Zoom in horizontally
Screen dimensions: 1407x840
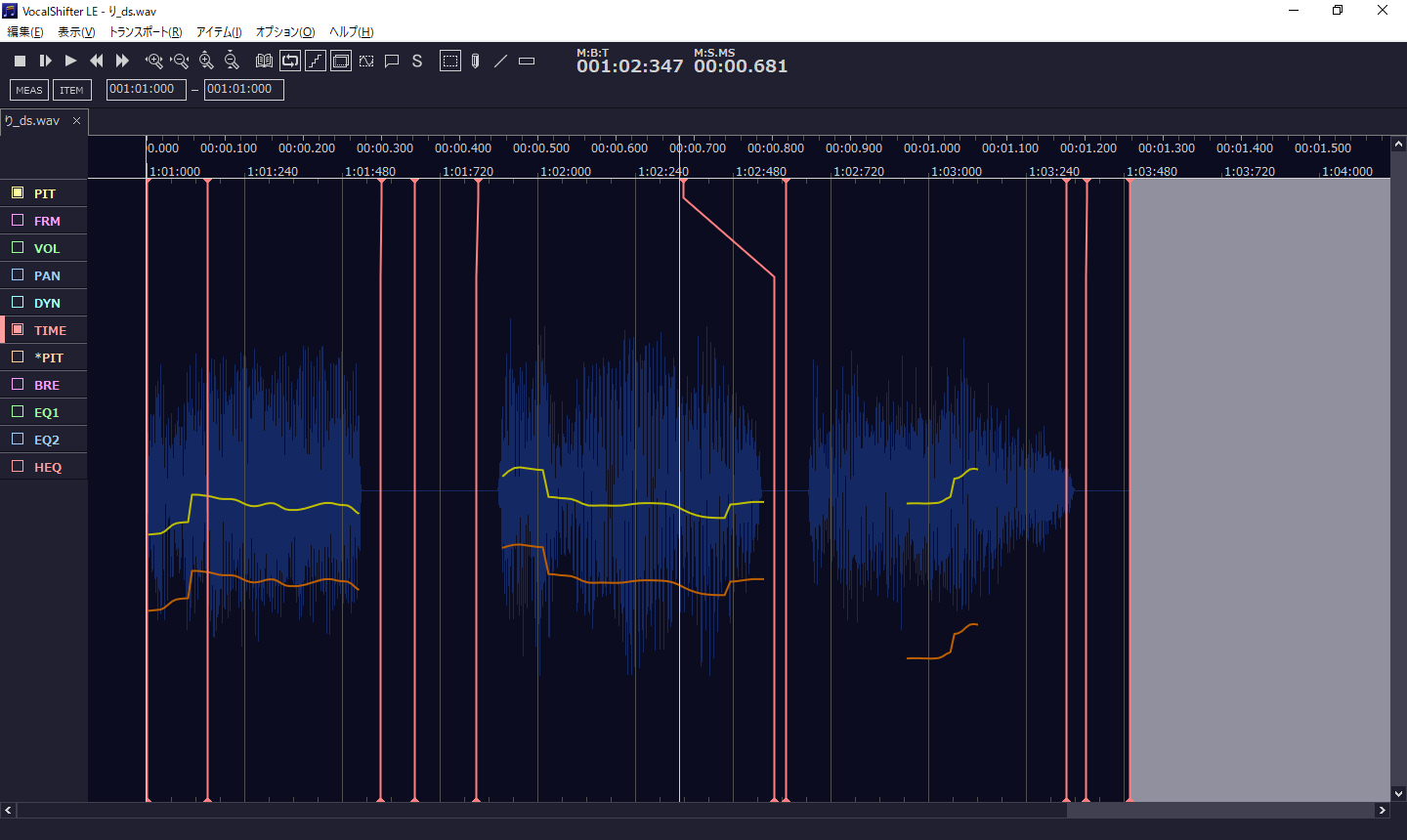153,61
